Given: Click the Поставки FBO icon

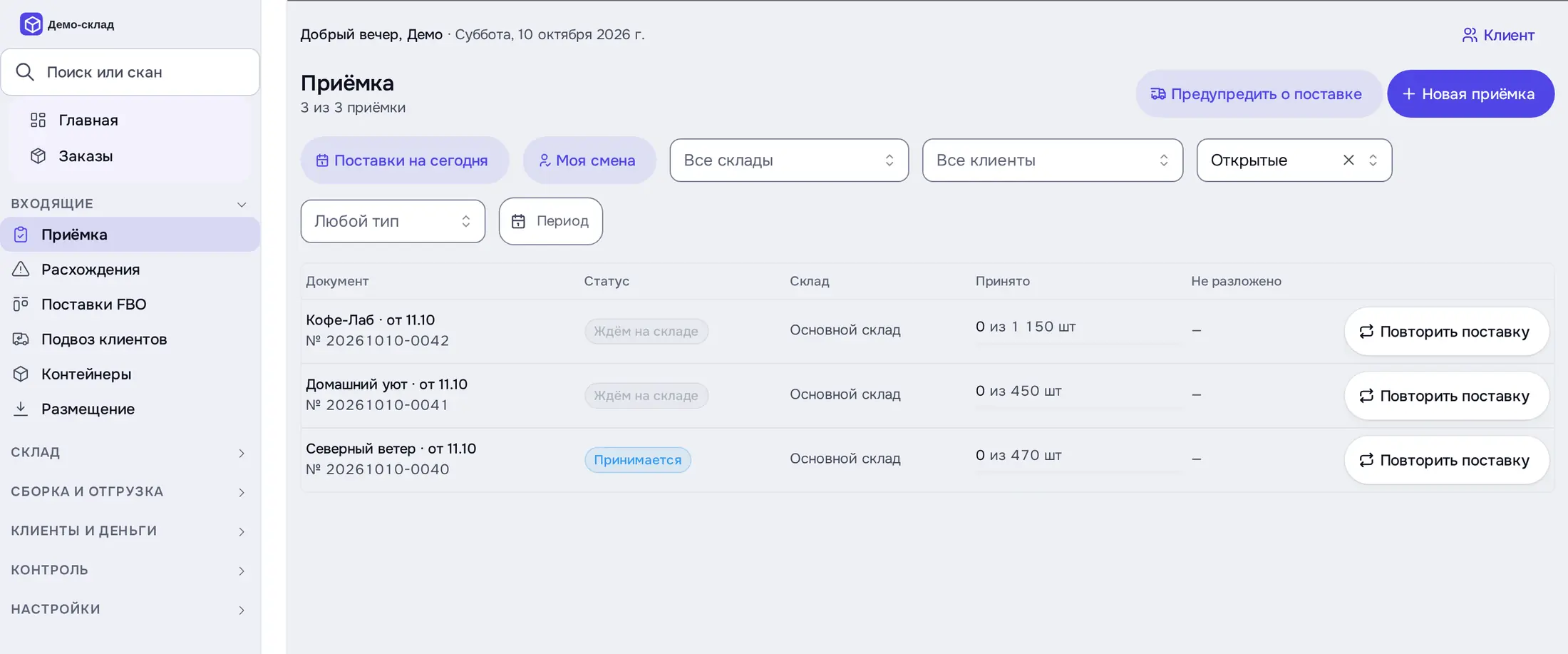Looking at the screenshot, I should [21, 304].
